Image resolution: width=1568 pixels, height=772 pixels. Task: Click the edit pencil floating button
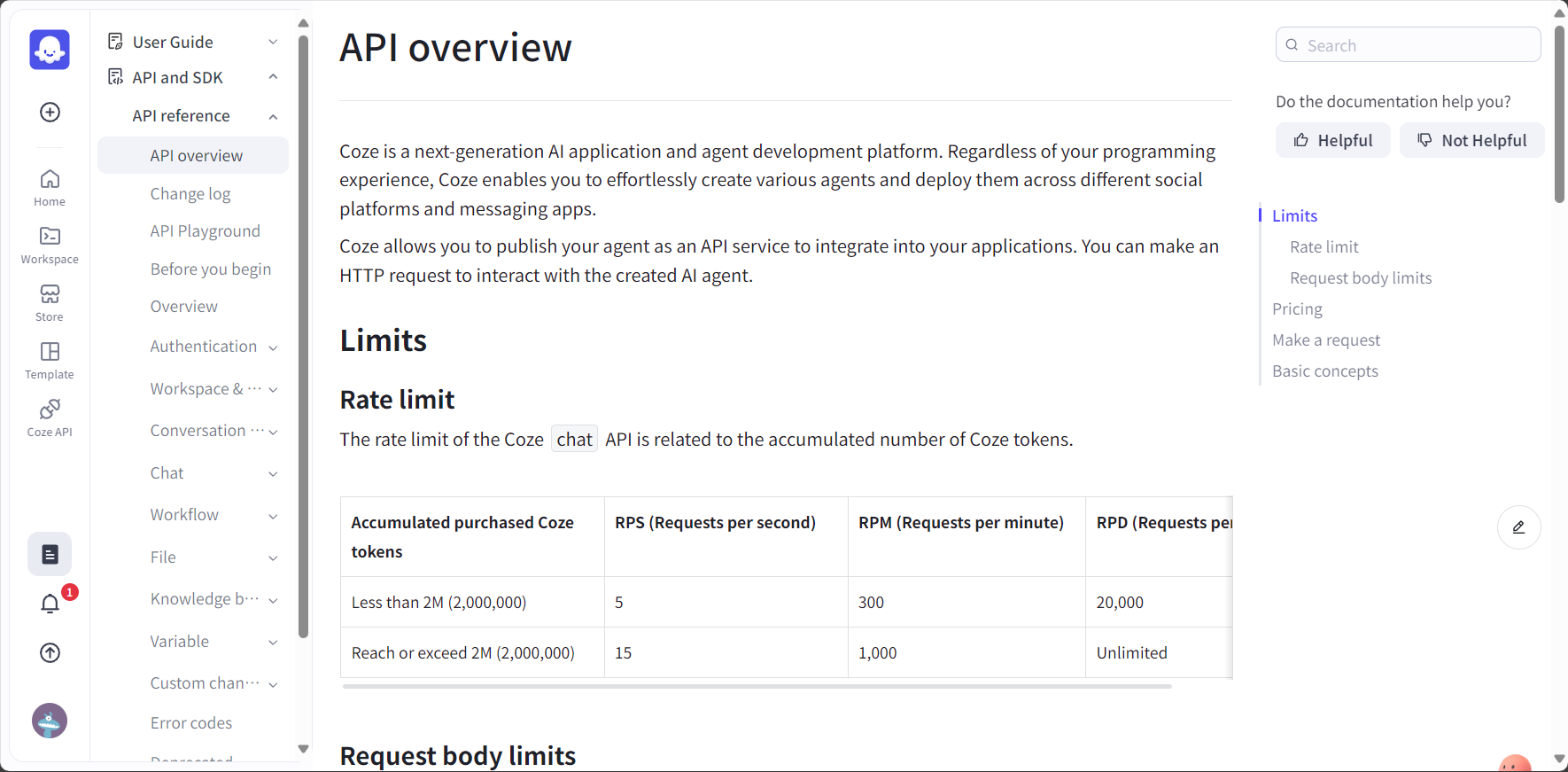(x=1518, y=527)
